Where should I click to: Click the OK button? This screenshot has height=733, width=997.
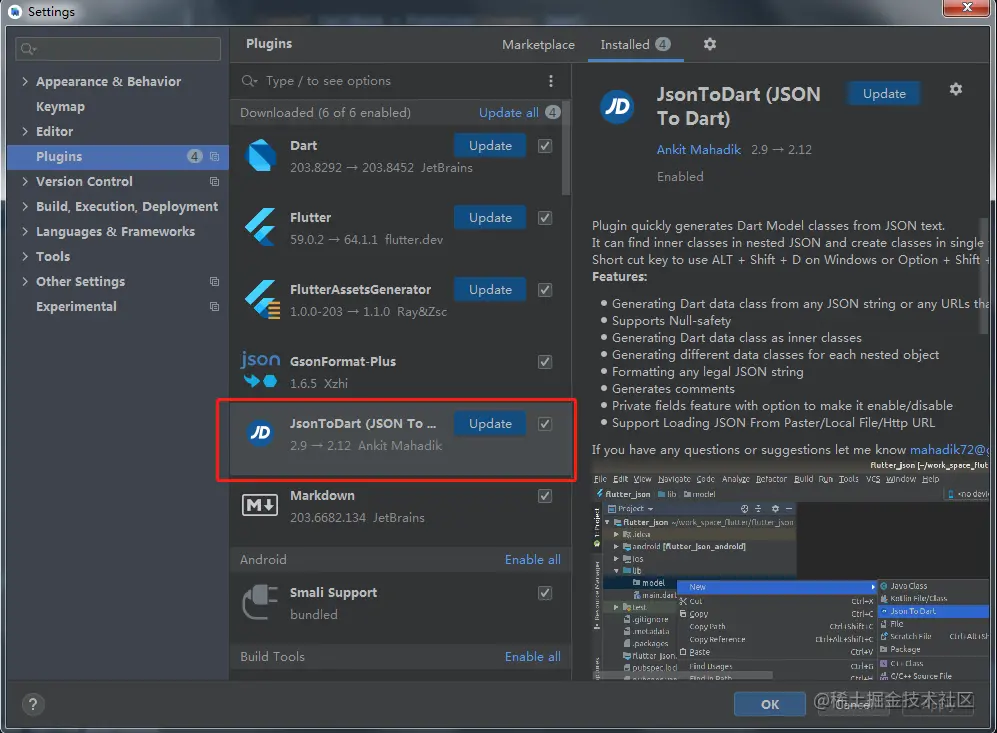[x=769, y=704]
